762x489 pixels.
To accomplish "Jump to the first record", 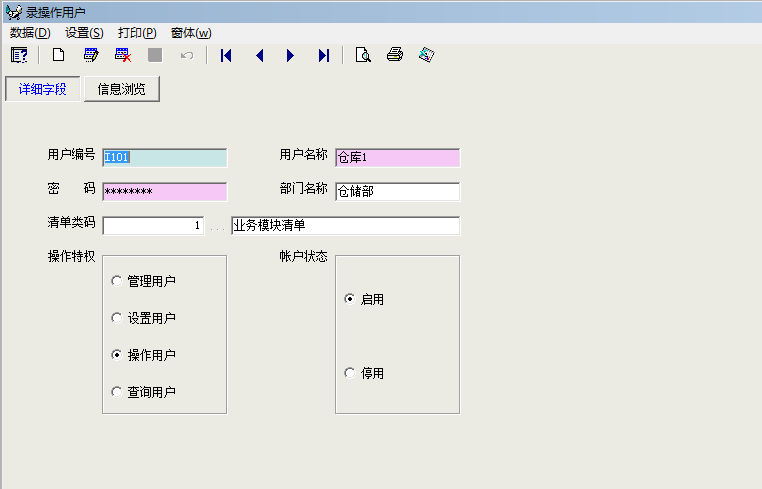I will [226, 55].
